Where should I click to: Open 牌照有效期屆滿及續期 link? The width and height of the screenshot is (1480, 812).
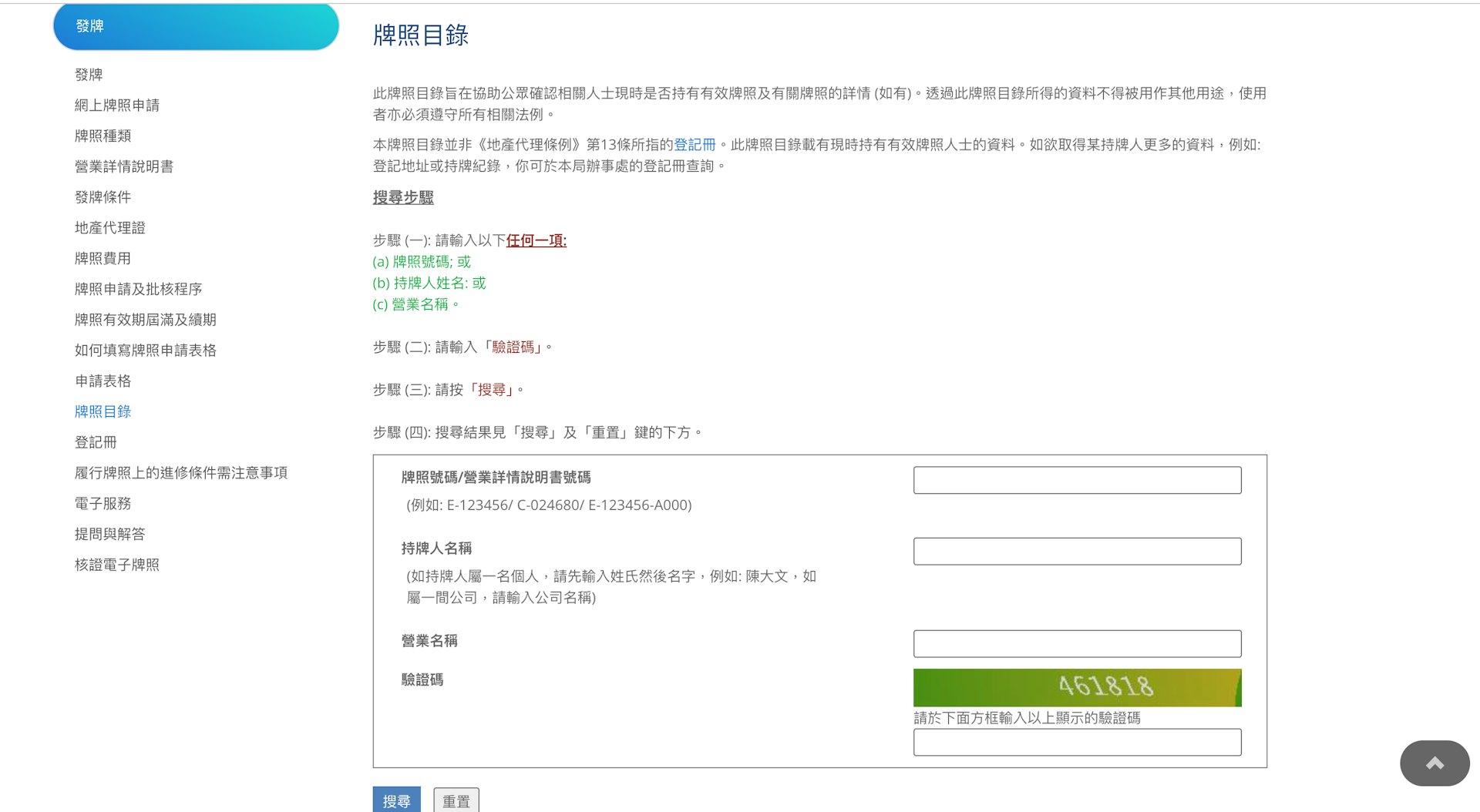pos(146,320)
